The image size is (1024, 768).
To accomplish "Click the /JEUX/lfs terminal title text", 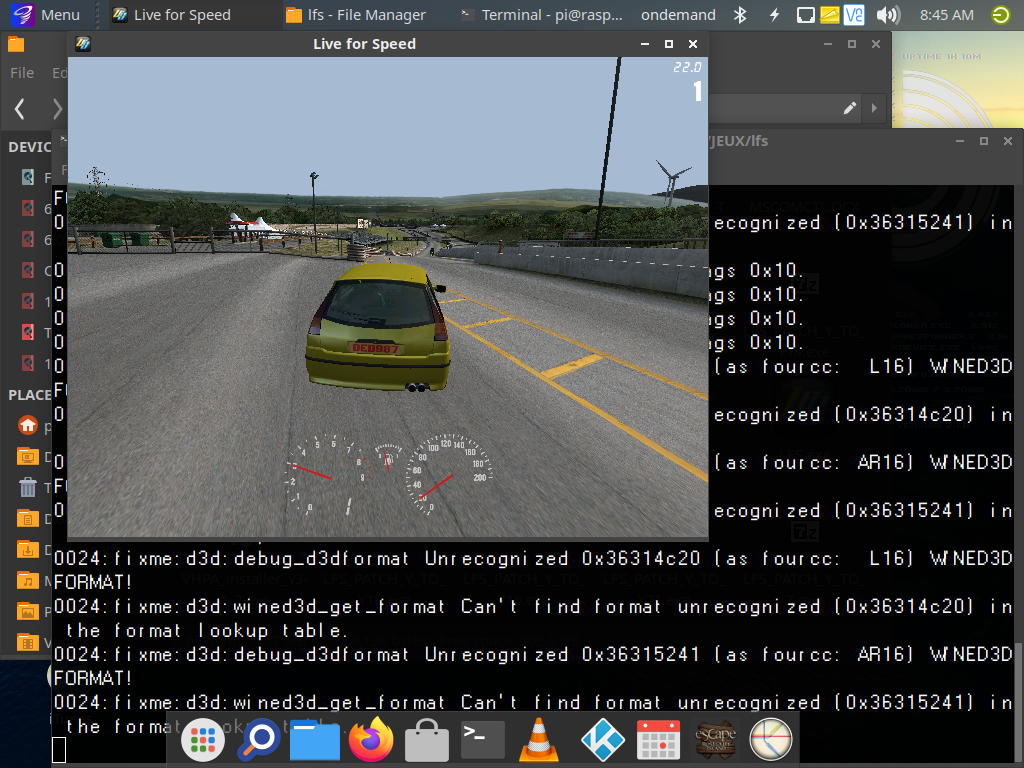I will coord(737,140).
